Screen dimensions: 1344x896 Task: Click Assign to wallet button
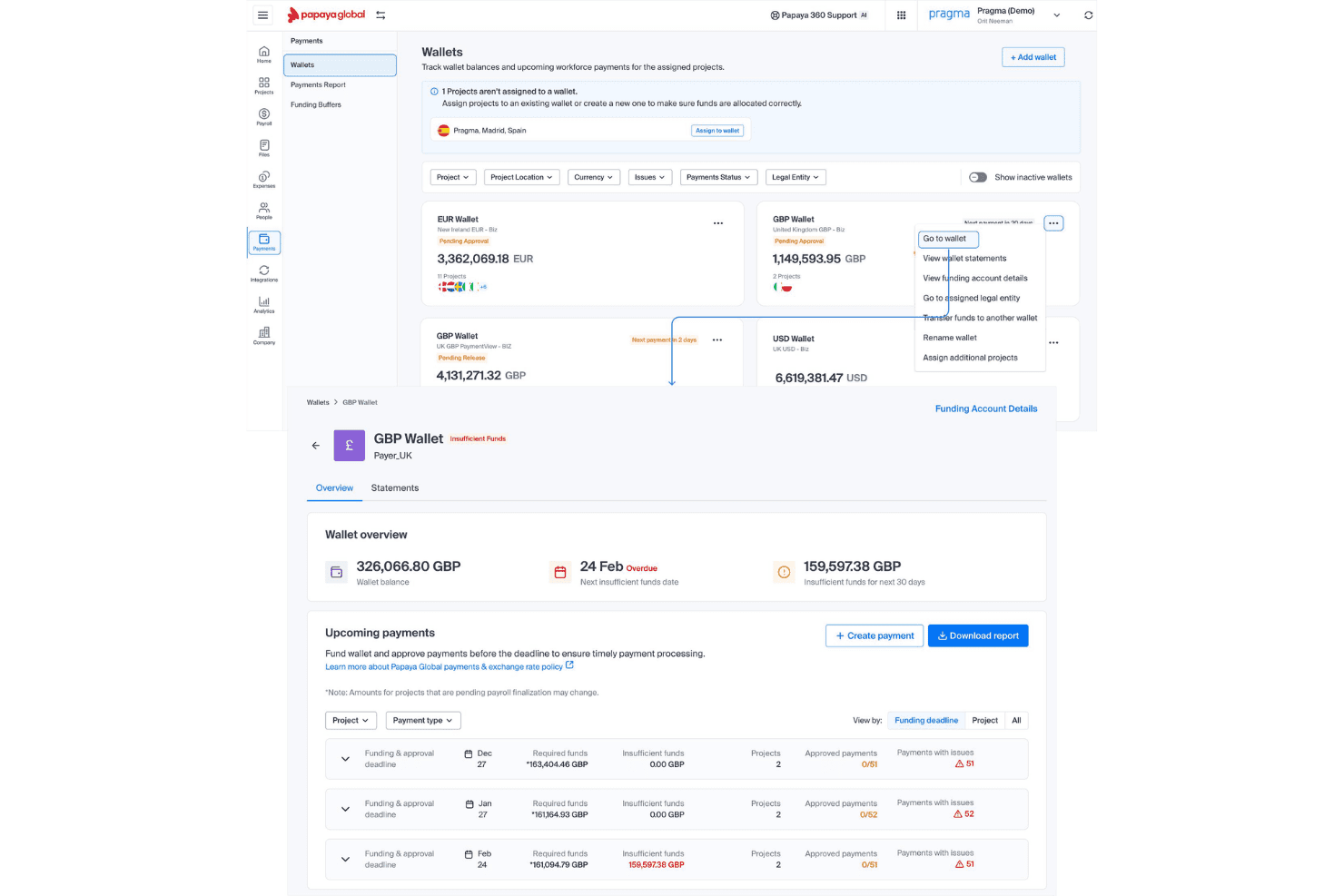[717, 131]
